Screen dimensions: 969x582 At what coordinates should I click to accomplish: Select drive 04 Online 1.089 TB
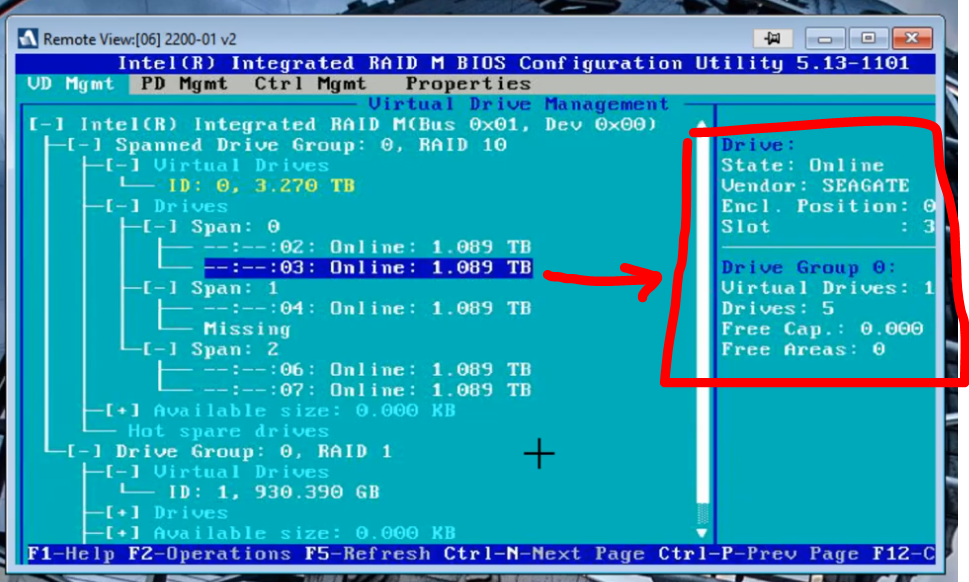(x=368, y=308)
